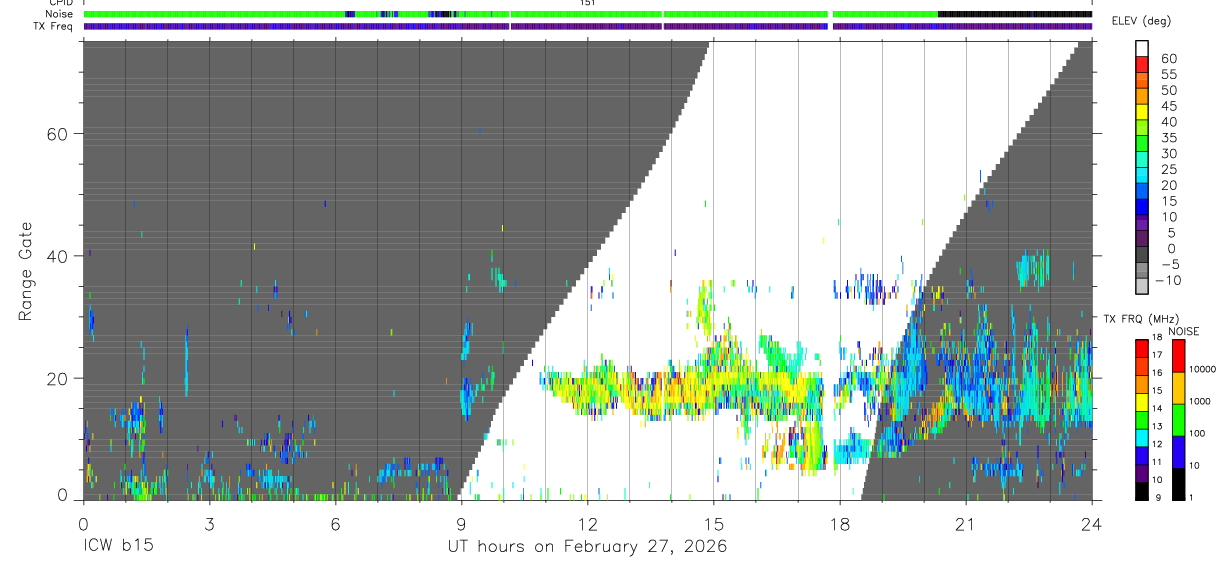Image resolution: width=1228 pixels, height=567 pixels.
Task: Click the 'ICW b15' label
Action: [x=118, y=548]
